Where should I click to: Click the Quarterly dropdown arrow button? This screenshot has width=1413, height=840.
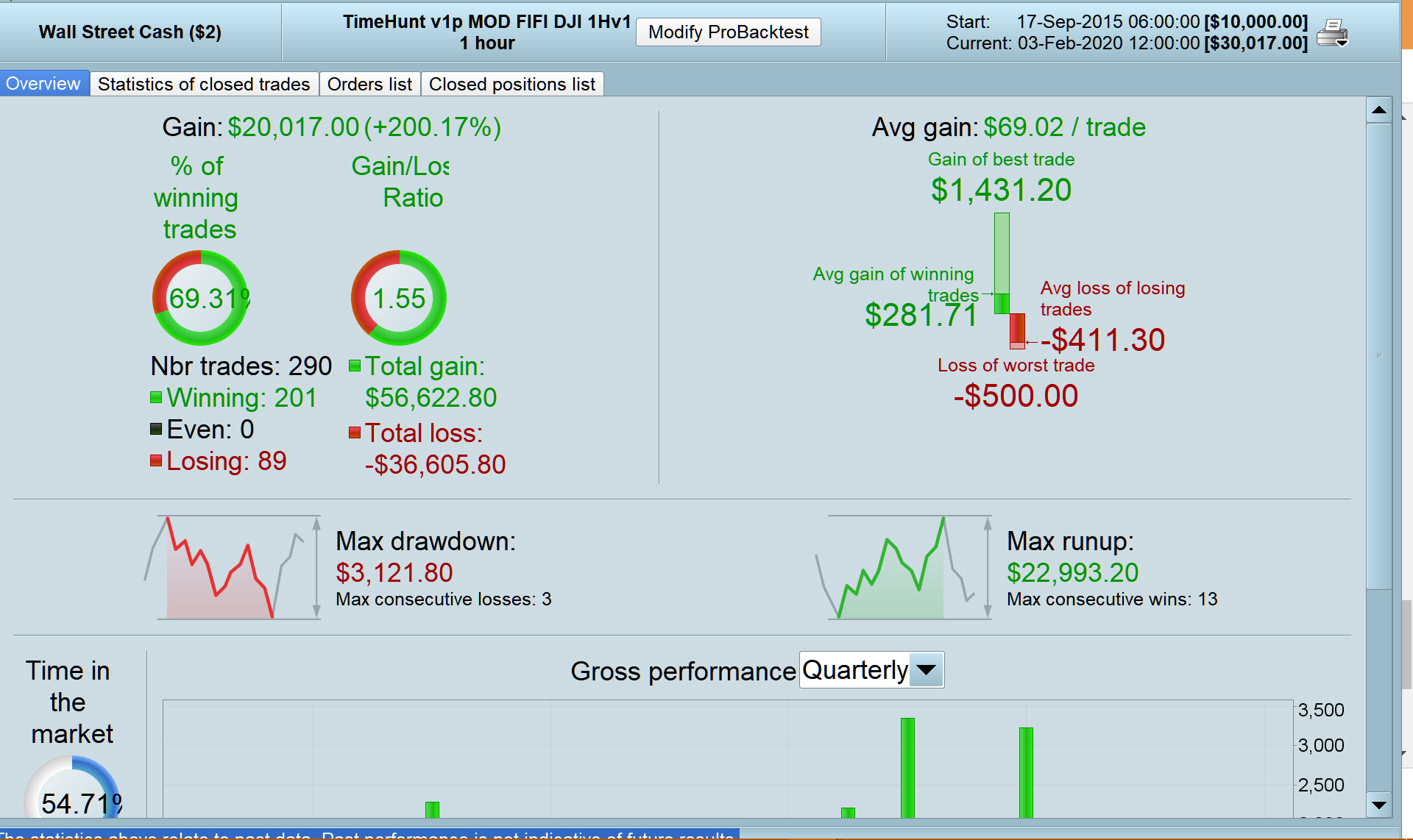927,670
